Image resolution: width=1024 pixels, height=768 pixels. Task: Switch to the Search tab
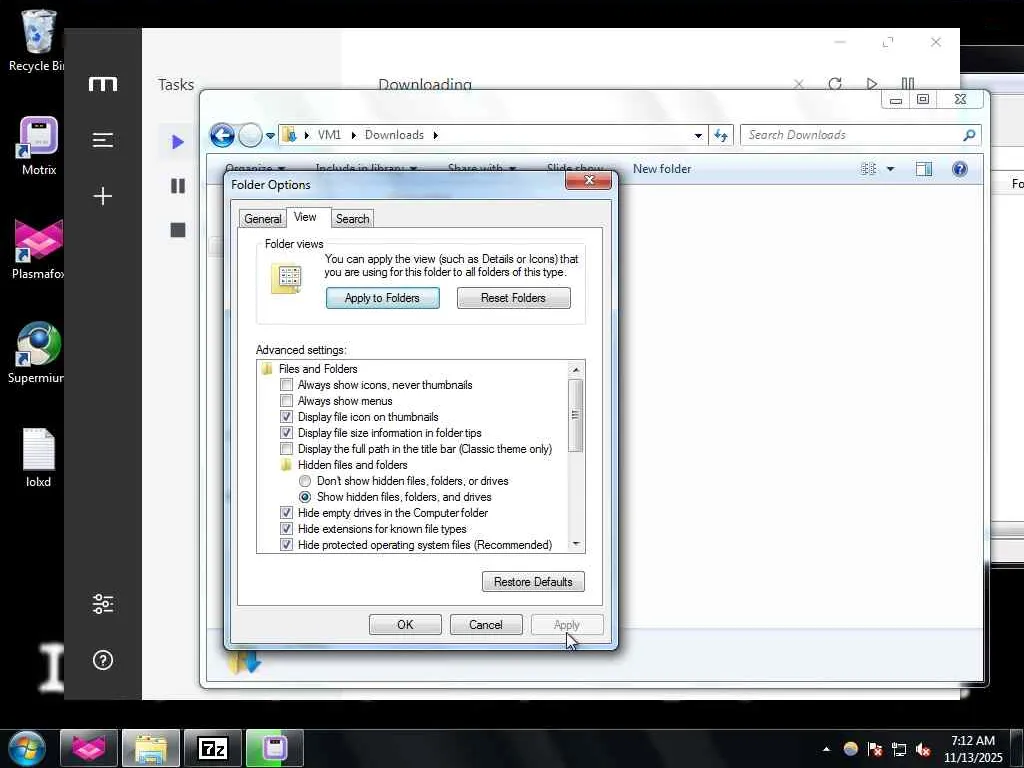[352, 219]
